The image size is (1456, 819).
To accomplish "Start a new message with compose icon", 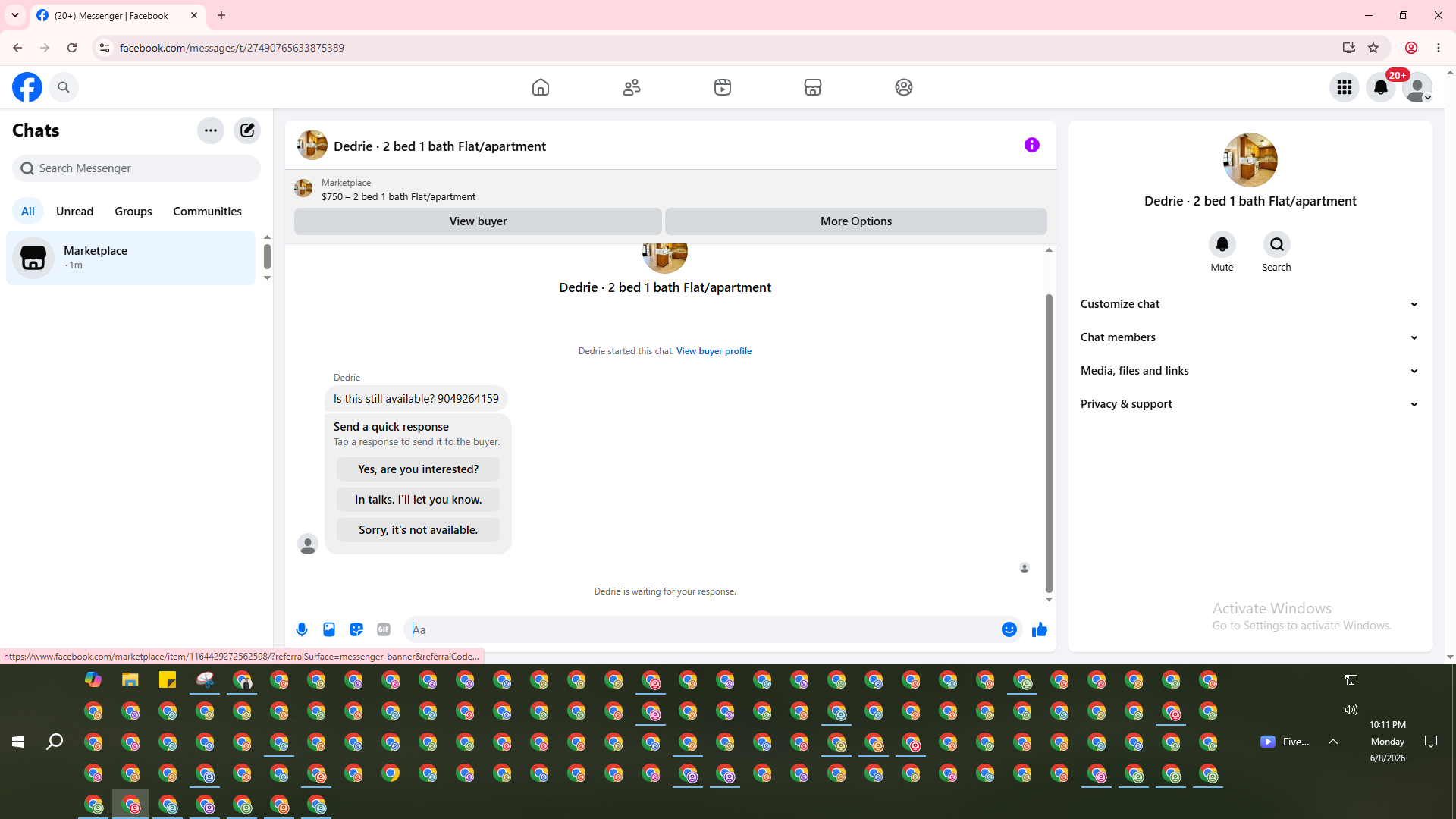I will pos(247,130).
